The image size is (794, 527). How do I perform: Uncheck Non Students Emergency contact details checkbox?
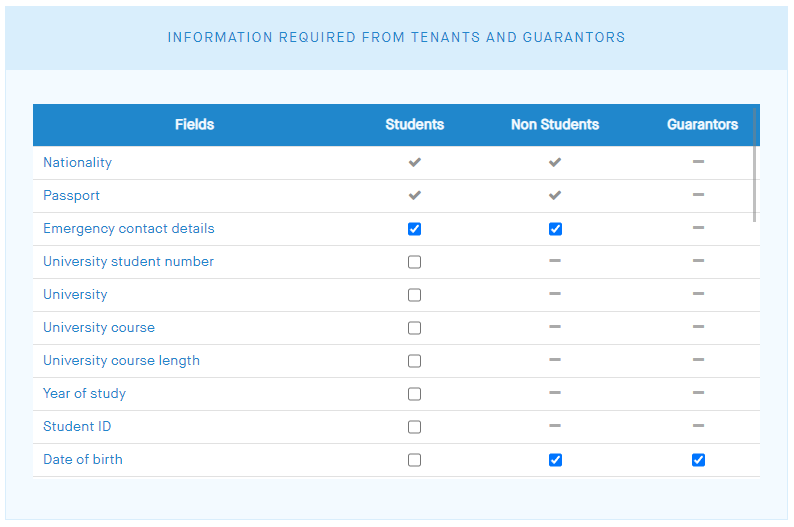pos(555,229)
